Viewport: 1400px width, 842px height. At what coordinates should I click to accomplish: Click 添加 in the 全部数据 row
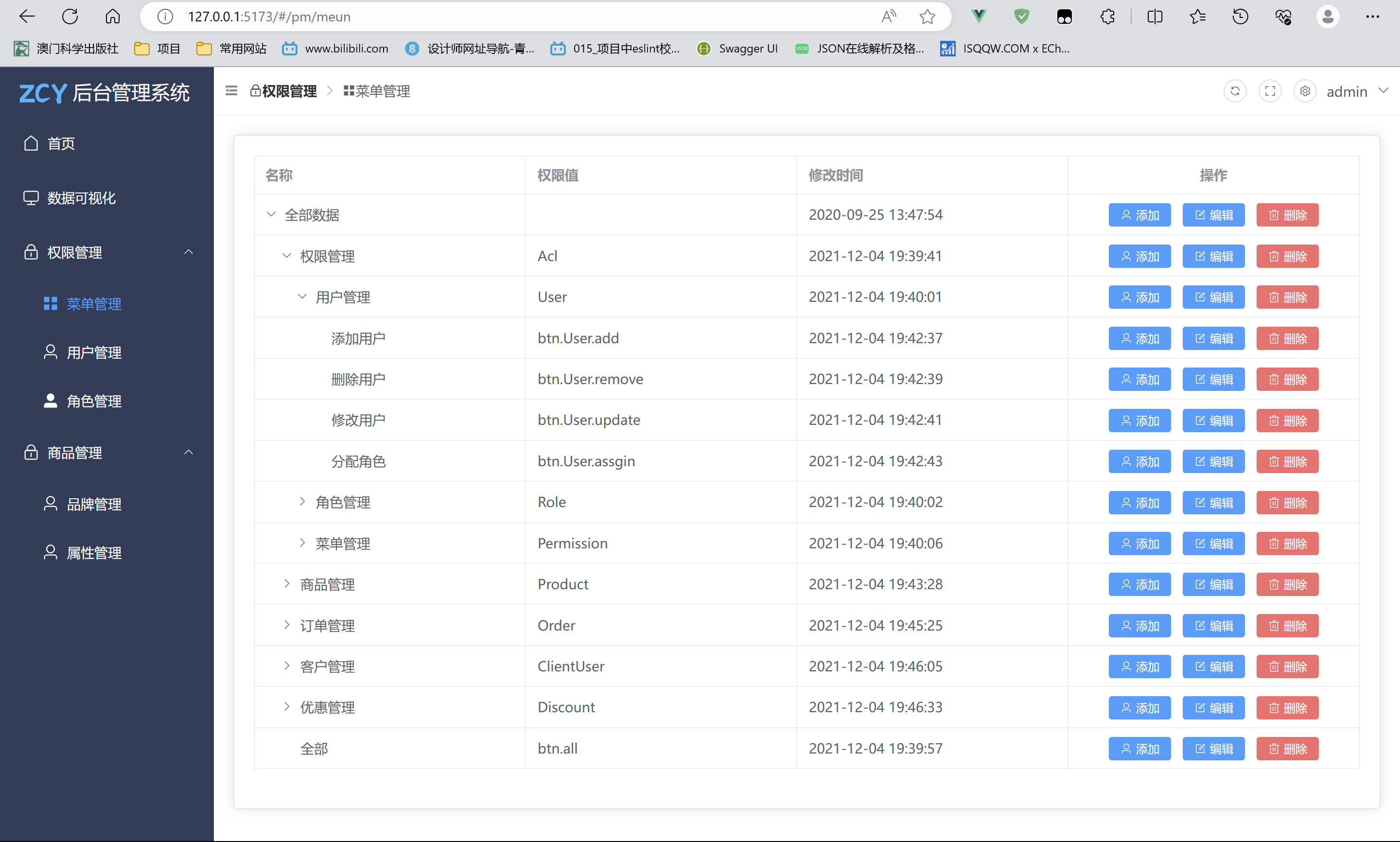[1139, 215]
